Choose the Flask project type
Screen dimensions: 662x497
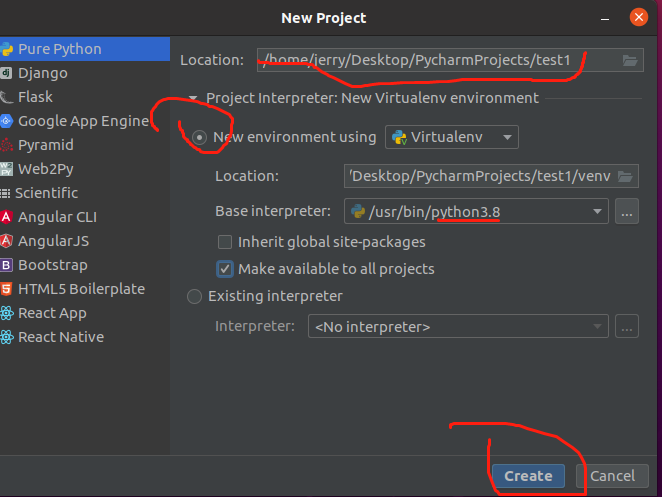pyautogui.click(x=84, y=97)
